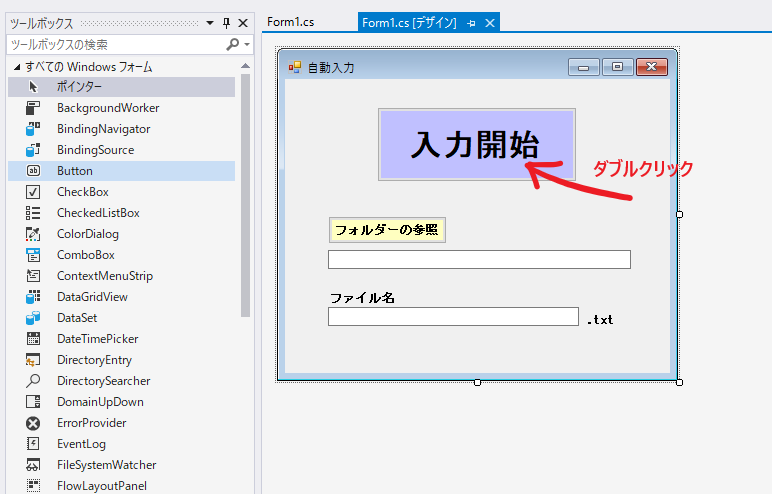The image size is (772, 494).
Task: Select the DateTimePicker label in toolbox
Action: (x=97, y=339)
